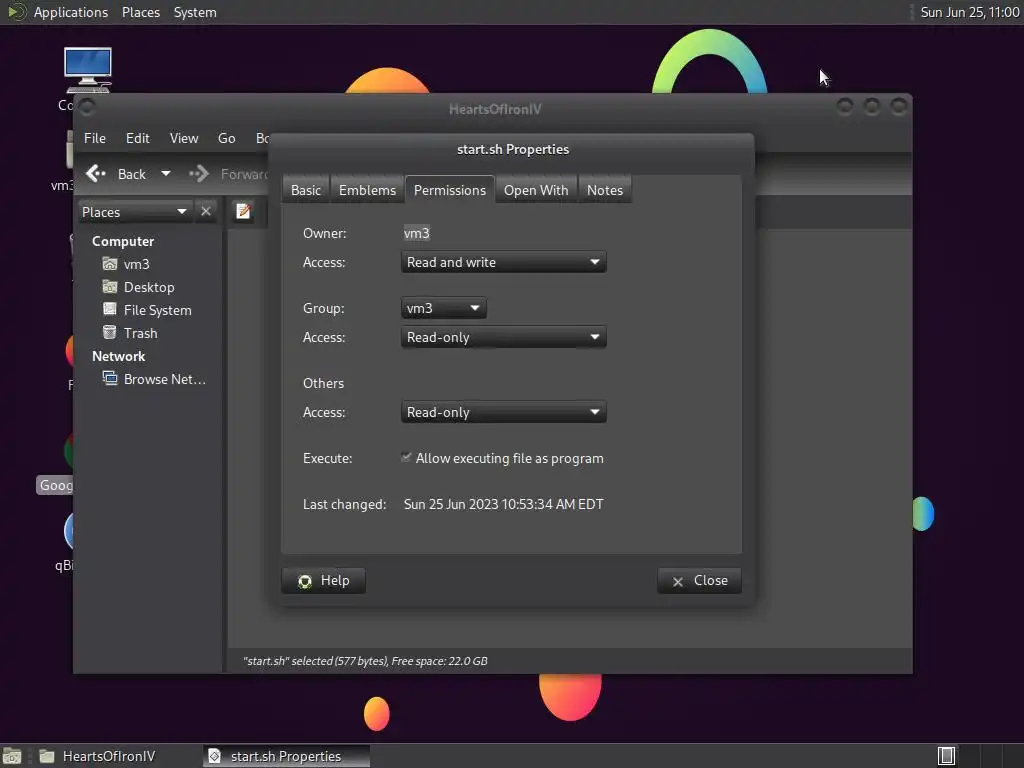The width and height of the screenshot is (1024, 768).
Task: Click the Computer heading in sidebar
Action: point(123,241)
